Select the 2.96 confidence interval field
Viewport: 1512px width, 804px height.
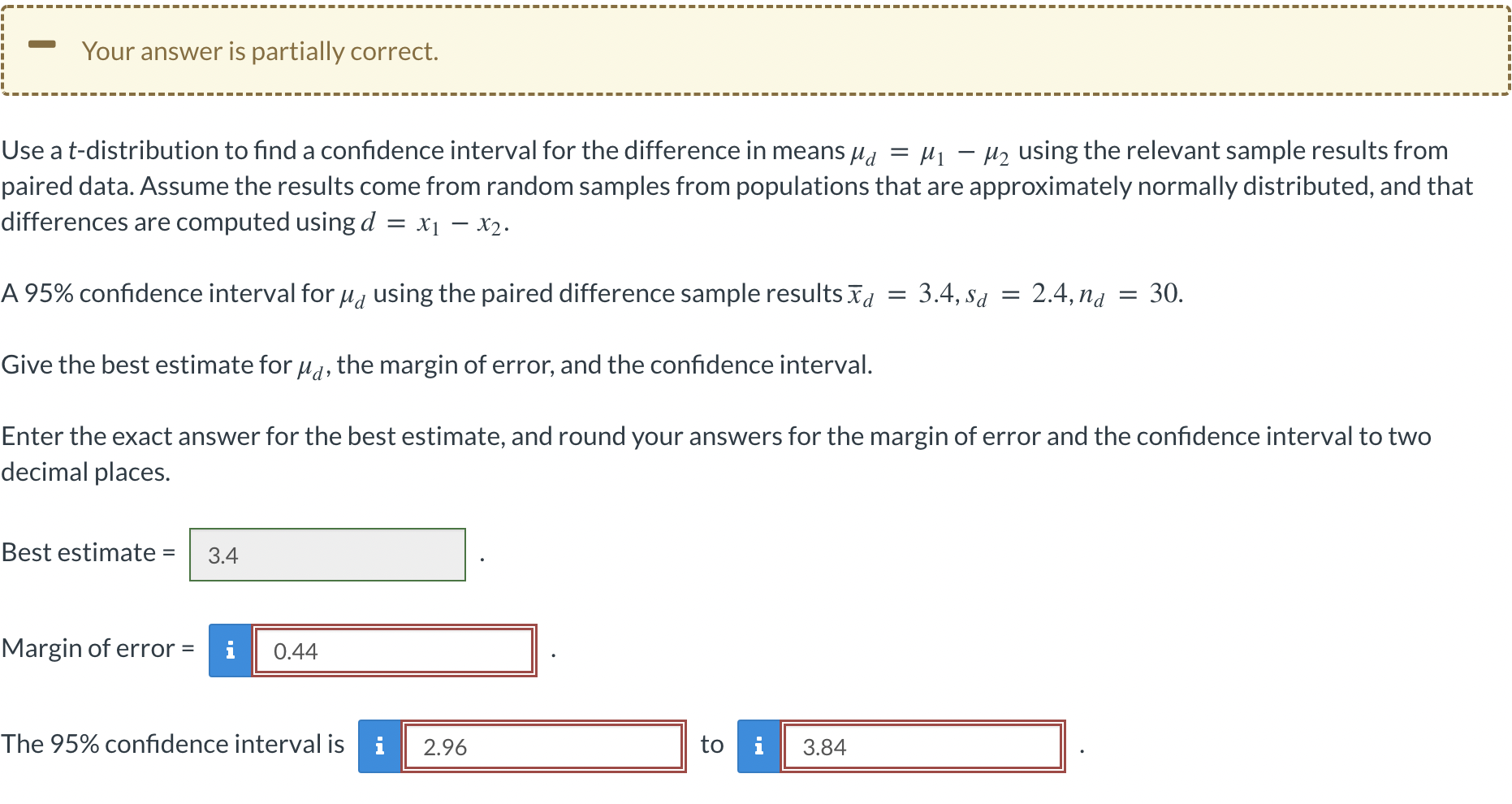542,746
